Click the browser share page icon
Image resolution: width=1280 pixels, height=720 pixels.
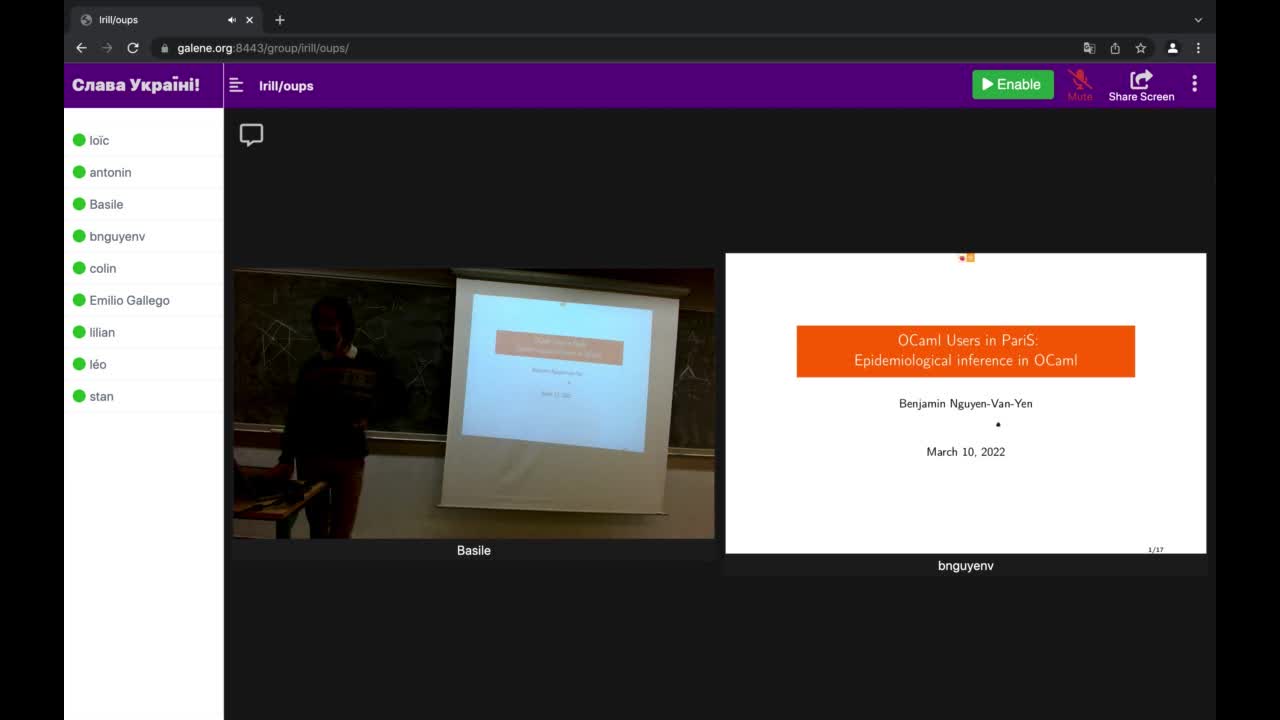1115,48
